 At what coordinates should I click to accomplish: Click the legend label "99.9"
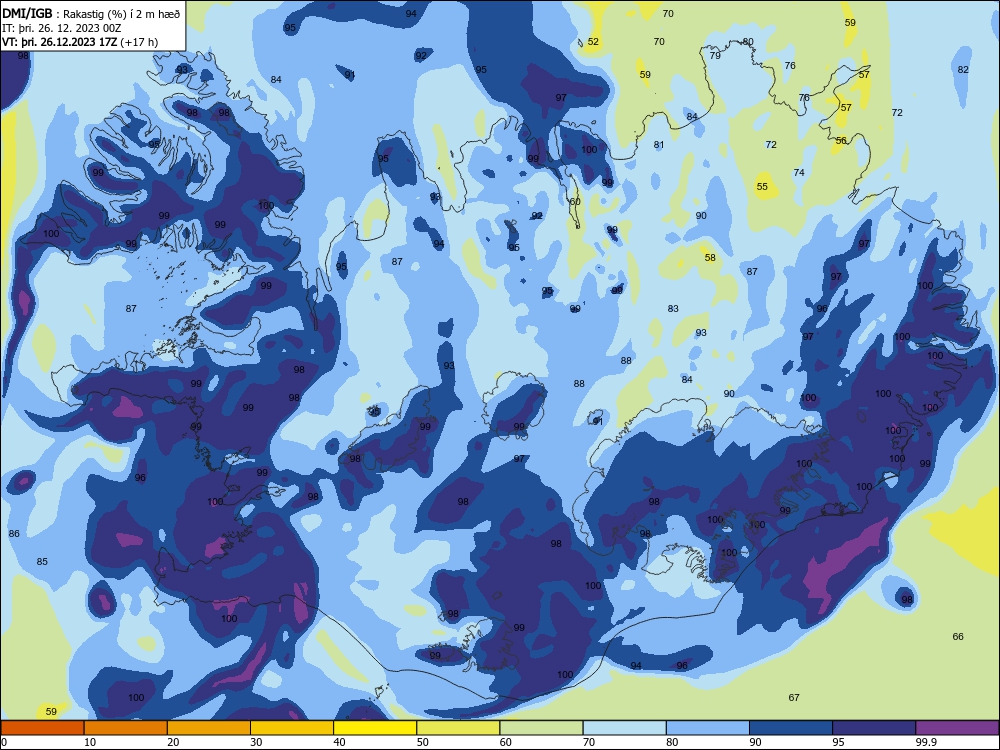[x=925, y=742]
